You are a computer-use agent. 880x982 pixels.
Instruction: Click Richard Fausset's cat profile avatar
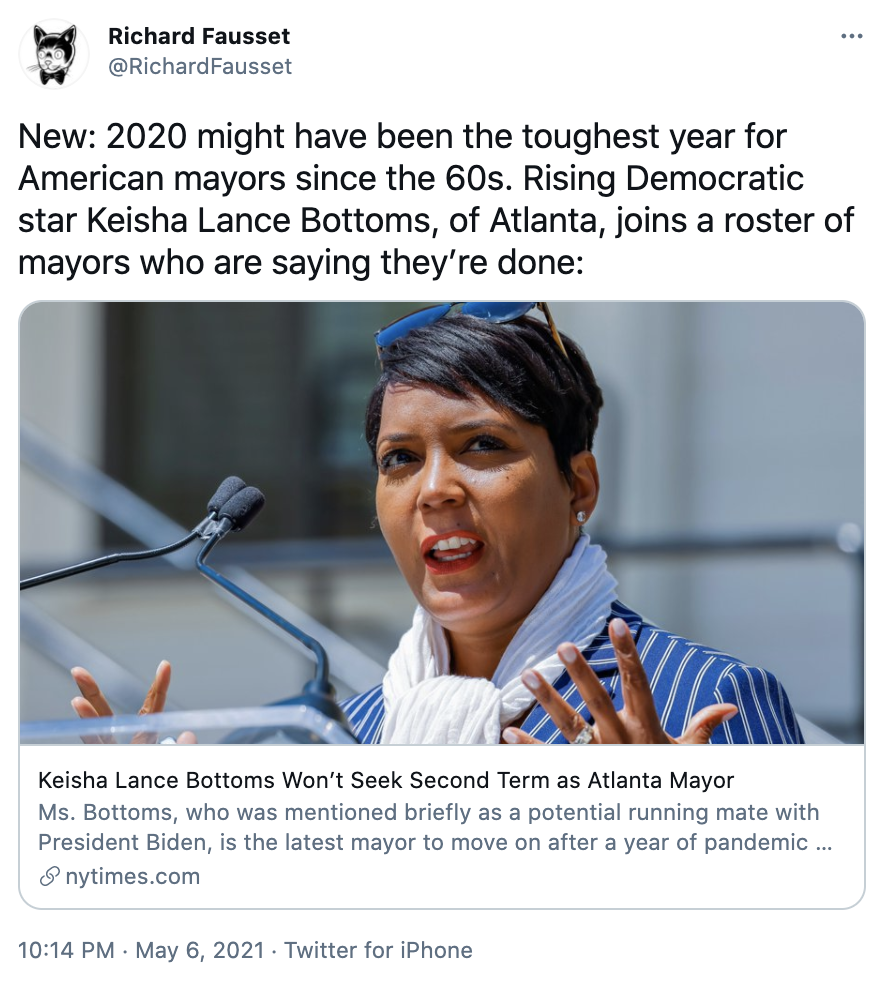coord(54,52)
